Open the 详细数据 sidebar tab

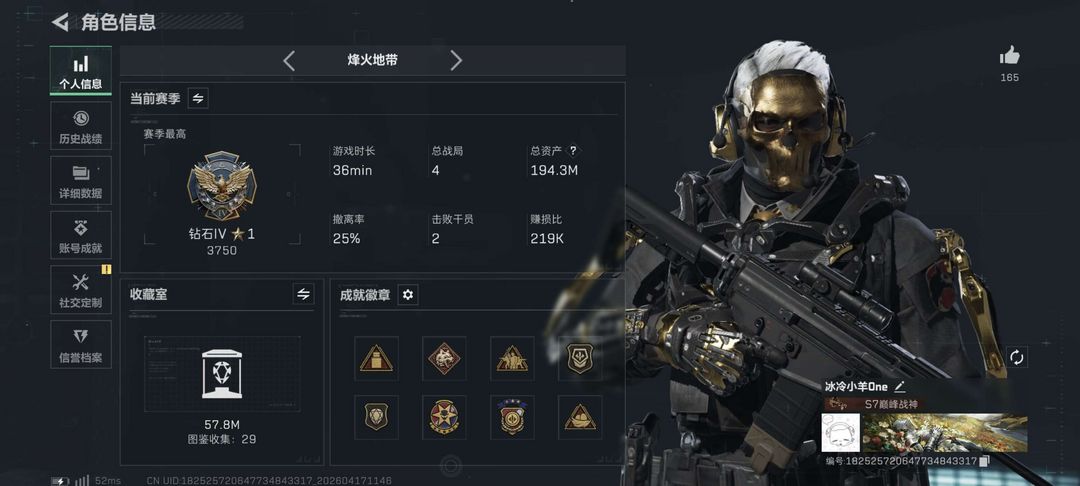[x=81, y=180]
